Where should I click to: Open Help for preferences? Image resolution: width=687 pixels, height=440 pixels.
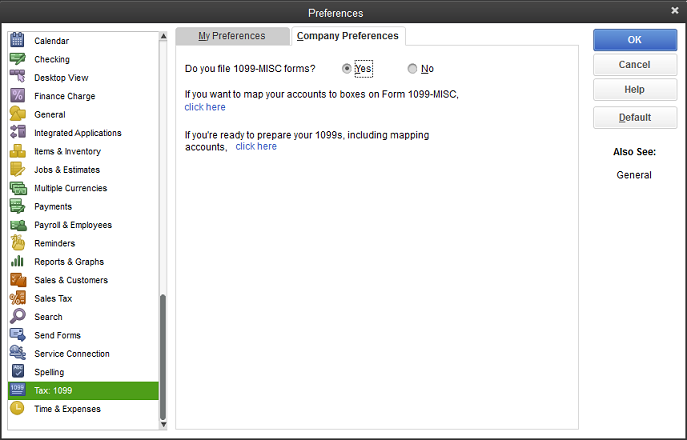click(x=635, y=89)
